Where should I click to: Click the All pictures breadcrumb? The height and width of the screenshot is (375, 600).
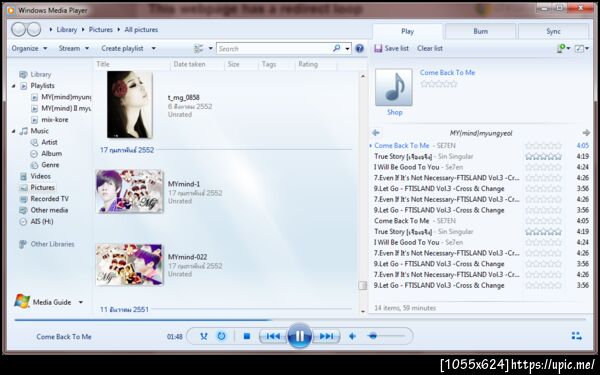point(141,29)
